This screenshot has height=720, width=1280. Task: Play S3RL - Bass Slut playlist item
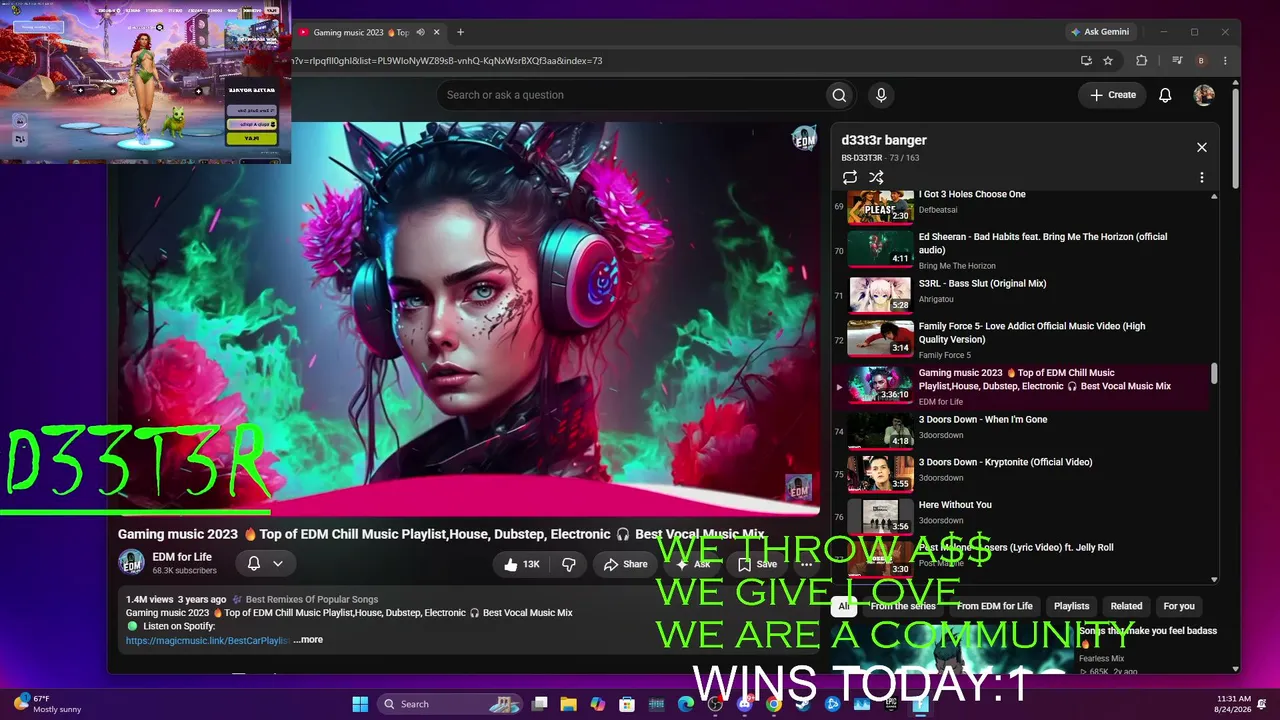click(1020, 294)
